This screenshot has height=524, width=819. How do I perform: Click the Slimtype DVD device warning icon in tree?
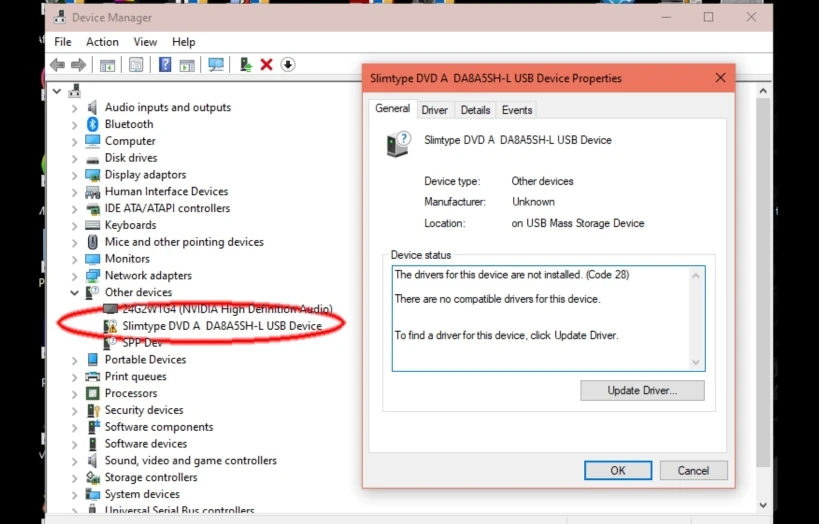click(110, 326)
